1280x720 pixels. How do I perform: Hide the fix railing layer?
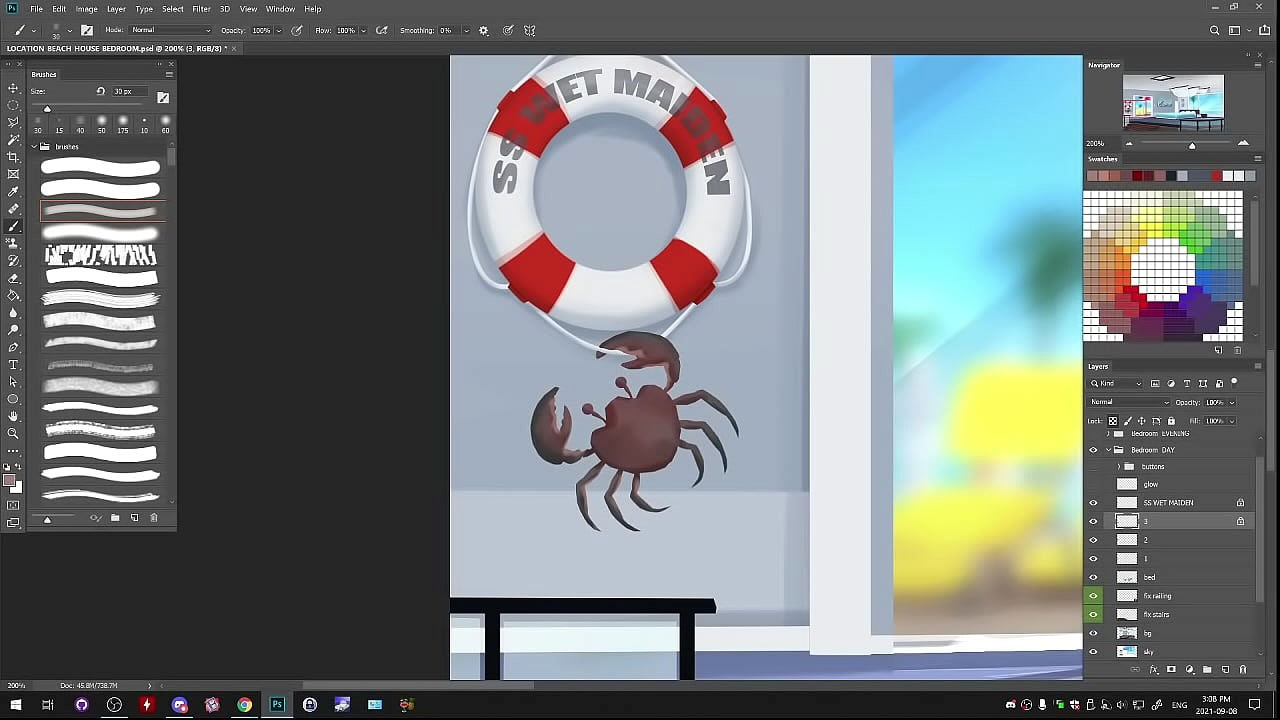coord(1093,596)
